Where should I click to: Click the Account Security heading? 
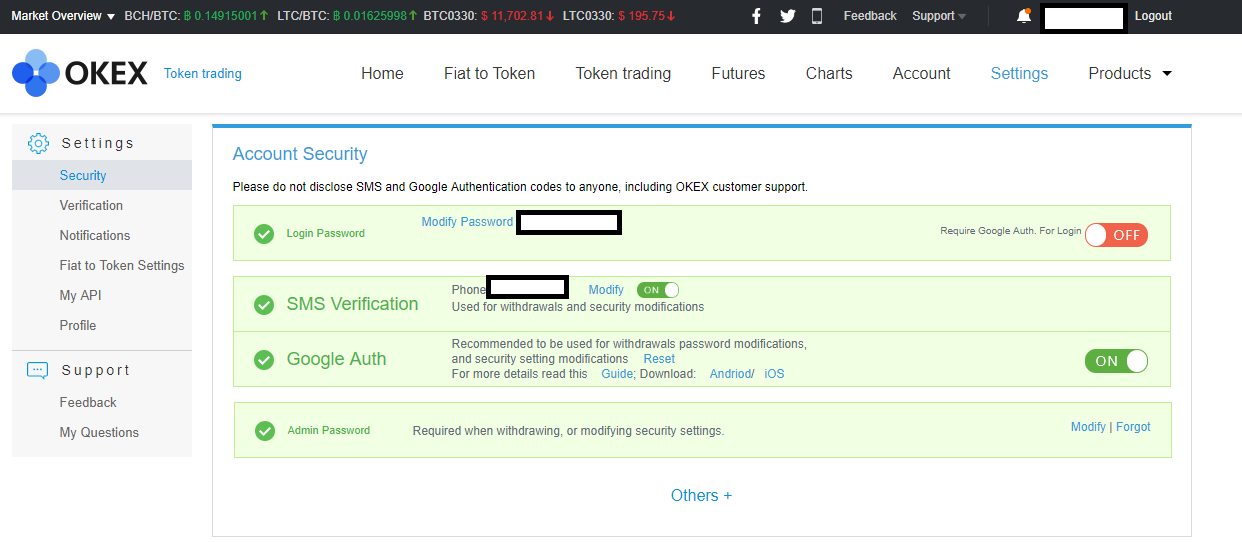click(300, 154)
